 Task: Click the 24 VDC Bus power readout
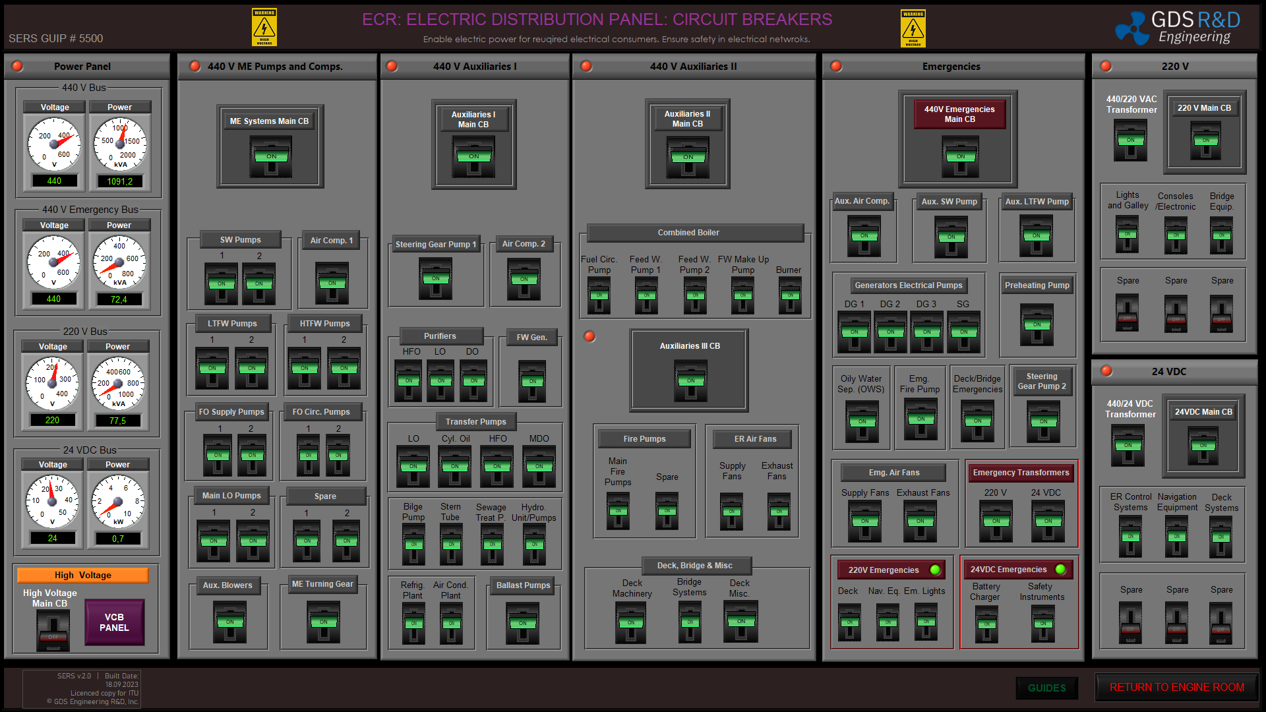118,539
